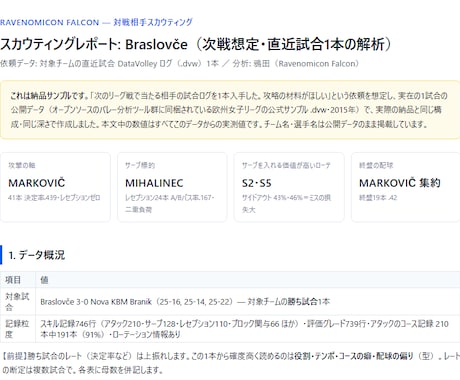Screen dimensions: 460x380
Task: Click the 41本 決定率.439 detail text
Action: click(54, 198)
